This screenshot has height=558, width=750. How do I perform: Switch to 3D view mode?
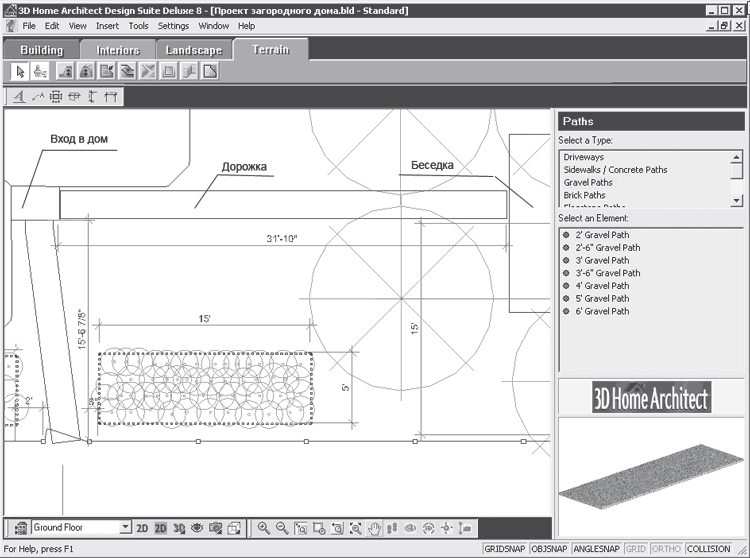click(x=179, y=527)
